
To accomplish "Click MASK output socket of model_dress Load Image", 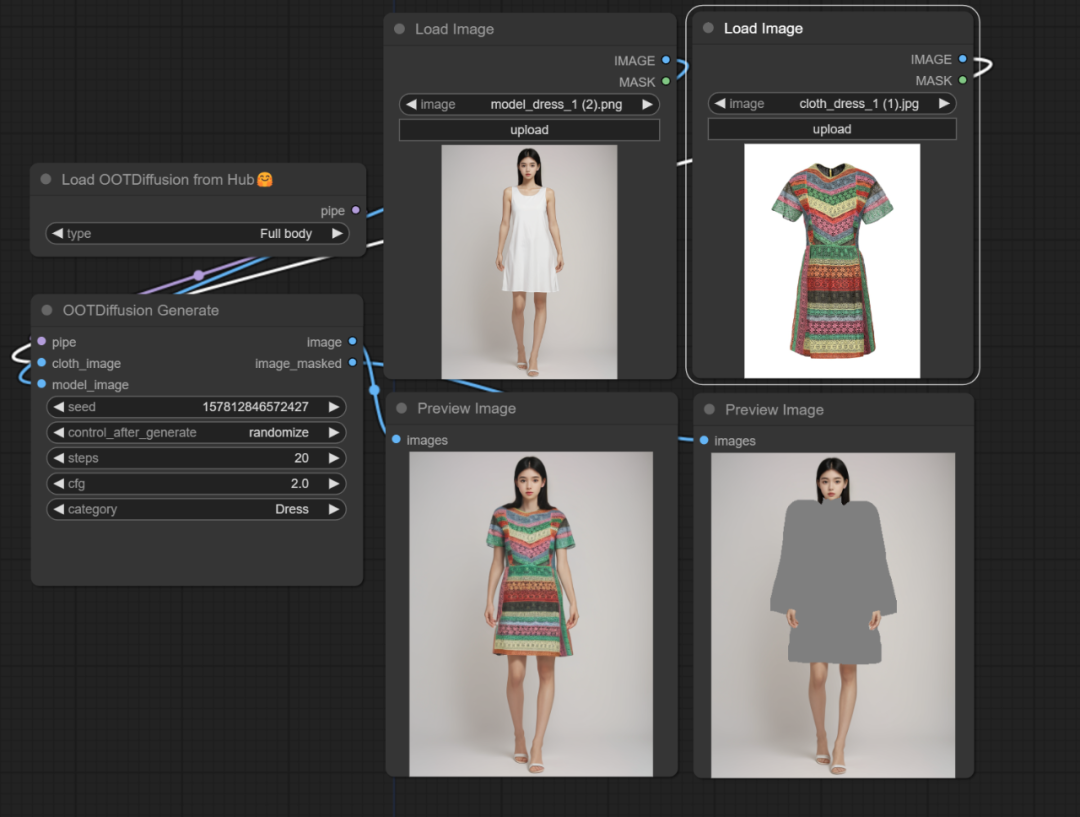I will (x=666, y=81).
